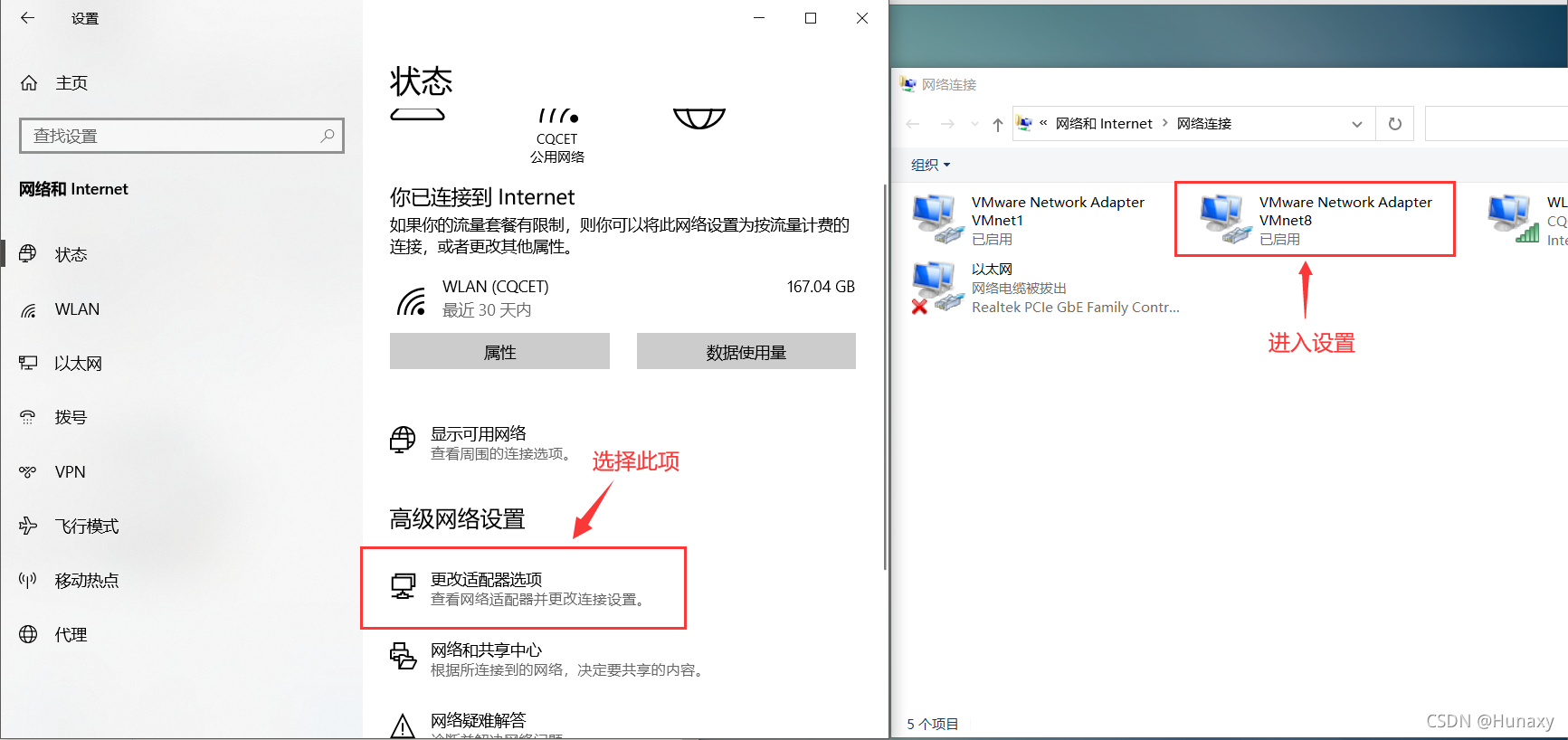Viewport: 1568px width, 740px height.
Task: Select VMware Network Adapter VMnet8
Action: point(1316,220)
